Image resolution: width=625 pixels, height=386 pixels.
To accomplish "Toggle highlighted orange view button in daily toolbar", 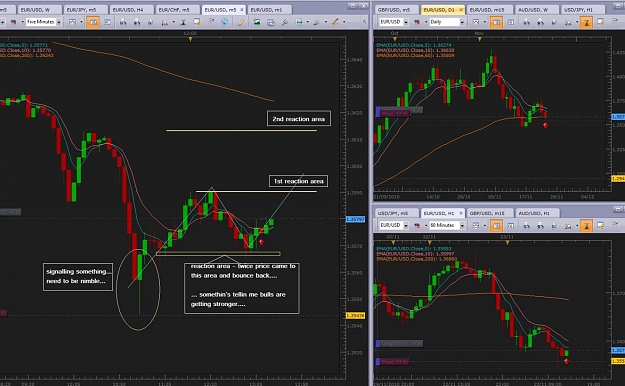I will [x=496, y=22].
